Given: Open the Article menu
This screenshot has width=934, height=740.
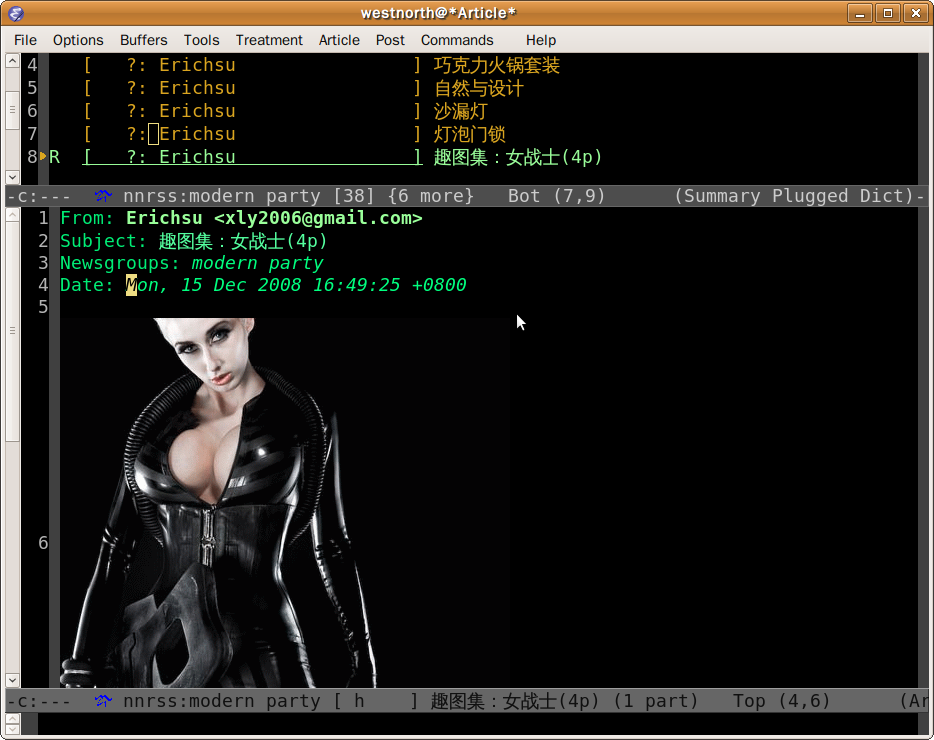Looking at the screenshot, I should coord(339,40).
